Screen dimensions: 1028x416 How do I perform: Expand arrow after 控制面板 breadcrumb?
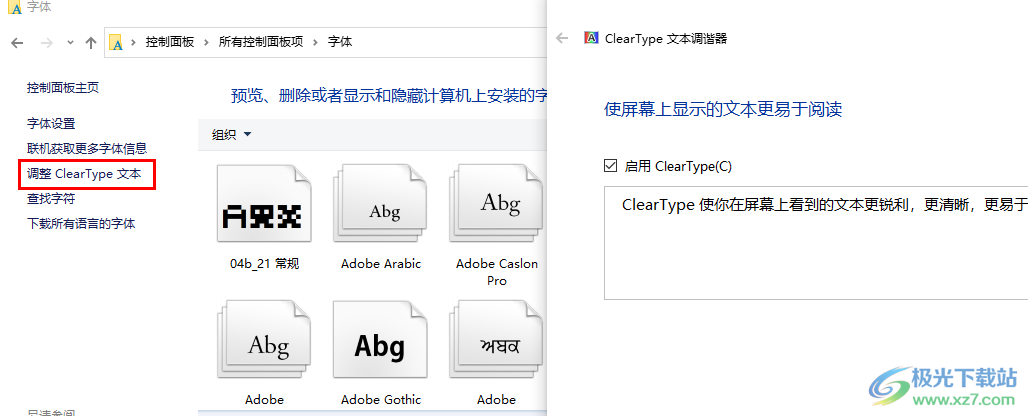(206, 42)
